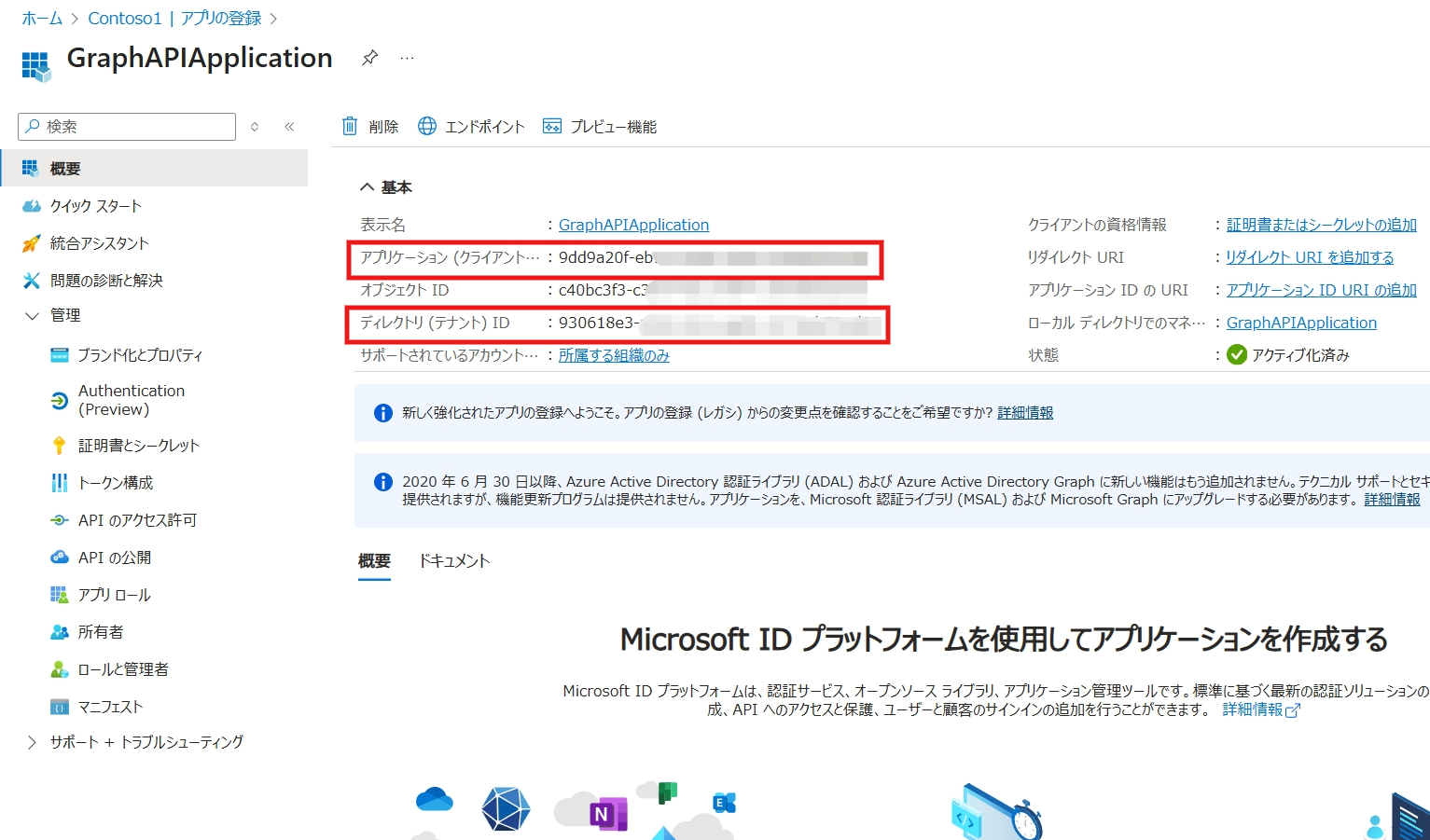Select the アプリ ロール sidebar item

point(114,594)
